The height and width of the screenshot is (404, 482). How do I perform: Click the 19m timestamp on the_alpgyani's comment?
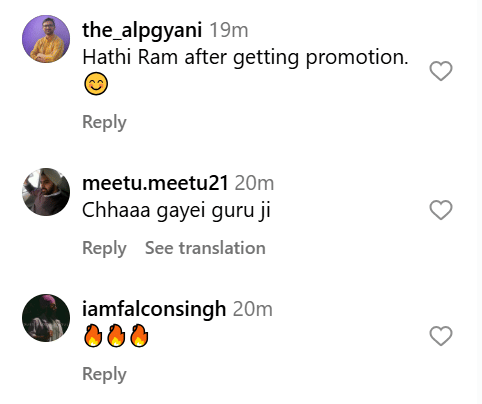[229, 30]
